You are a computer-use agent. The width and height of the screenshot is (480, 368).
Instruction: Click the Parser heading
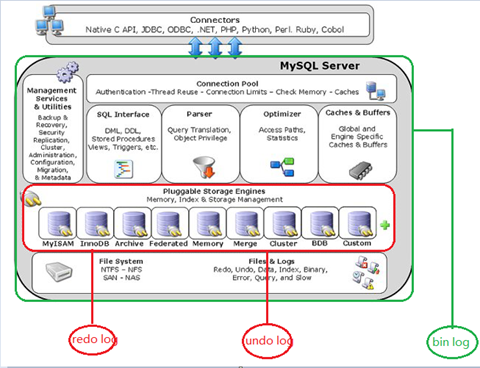tap(199, 114)
